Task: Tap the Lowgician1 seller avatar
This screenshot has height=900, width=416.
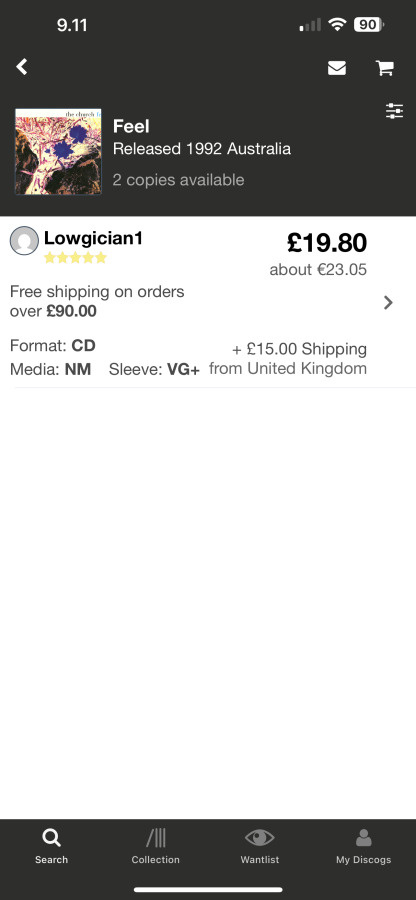Action: point(24,240)
